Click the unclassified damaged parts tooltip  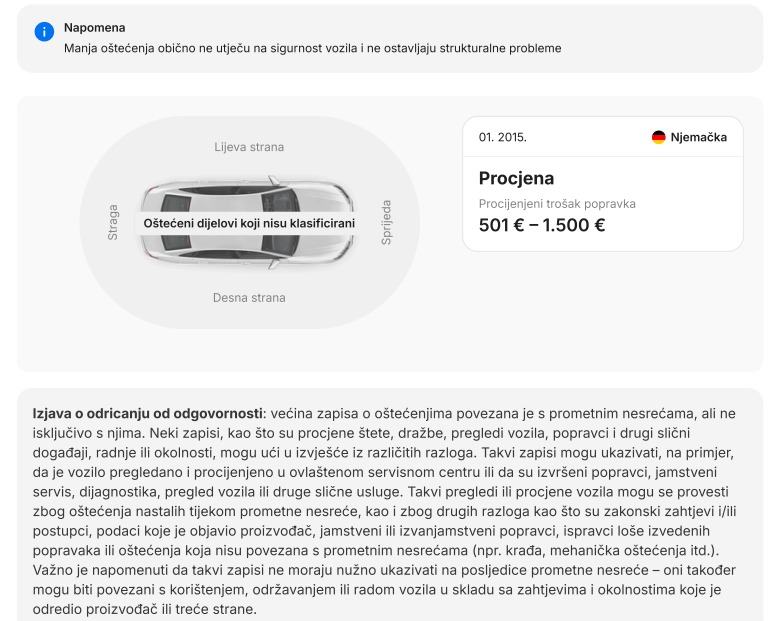click(249, 223)
